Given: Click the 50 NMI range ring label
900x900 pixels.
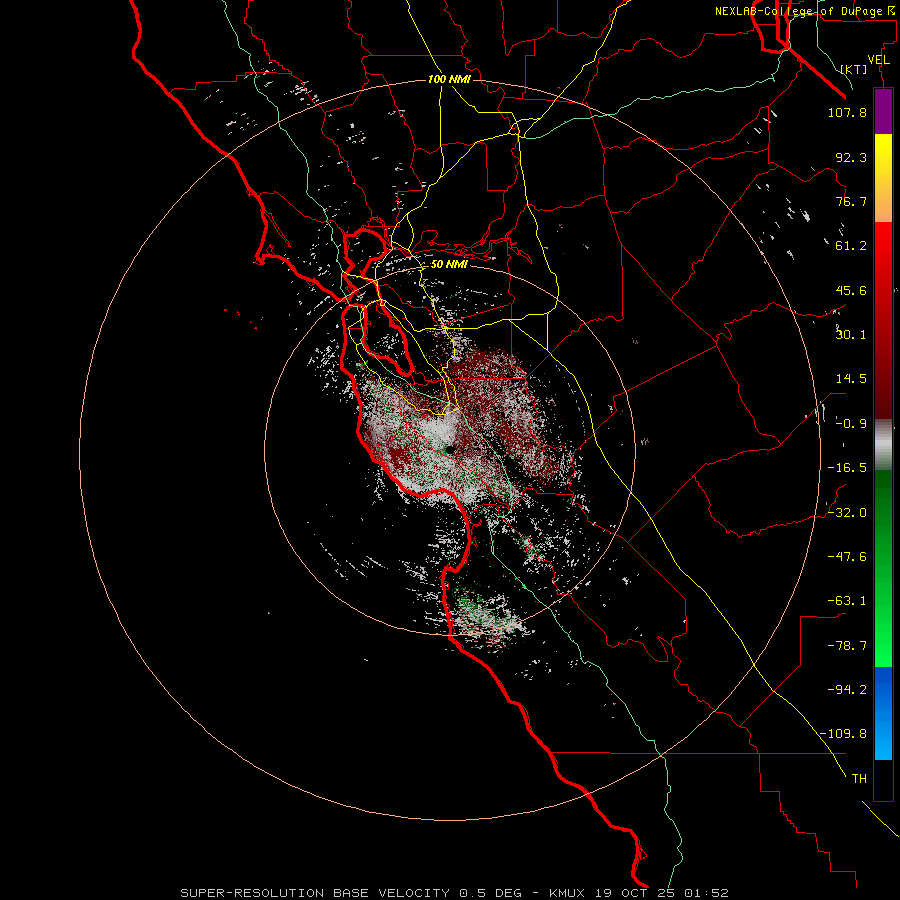Looking at the screenshot, I should coord(449,265).
